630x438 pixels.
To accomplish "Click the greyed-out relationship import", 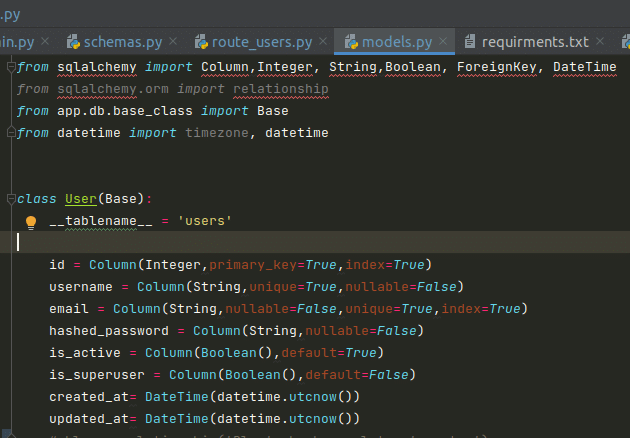I will point(281,89).
